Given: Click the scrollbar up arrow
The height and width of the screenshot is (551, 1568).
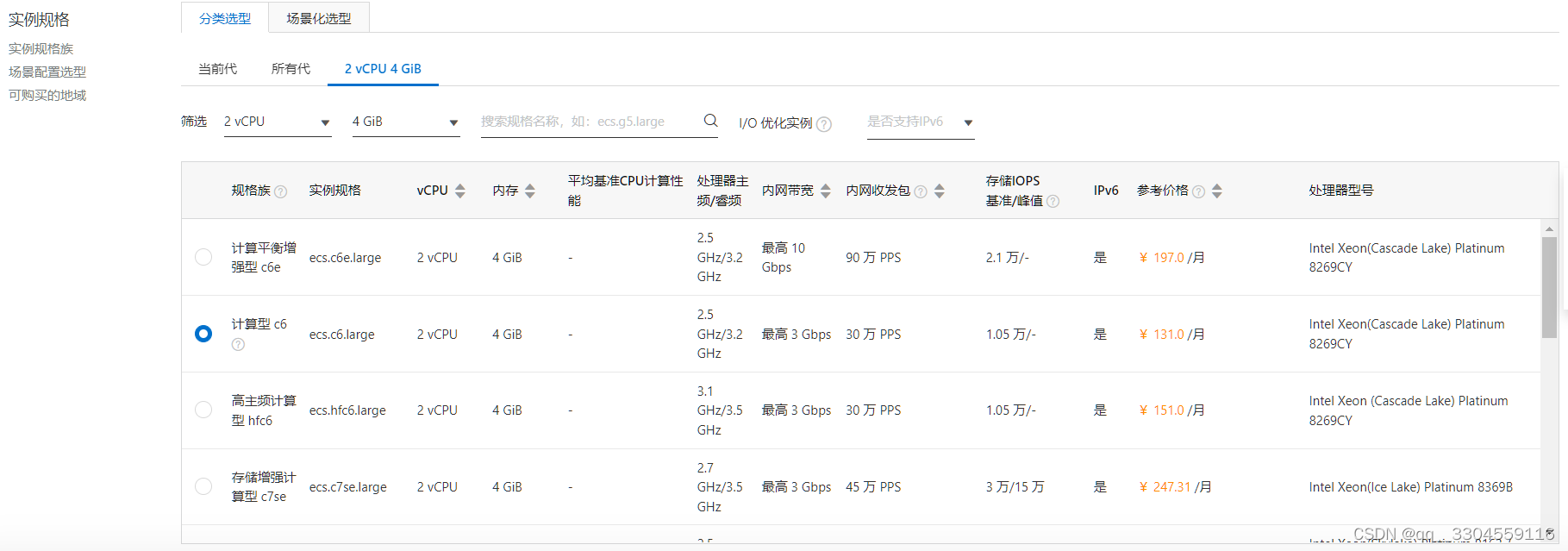Looking at the screenshot, I should click(1549, 229).
